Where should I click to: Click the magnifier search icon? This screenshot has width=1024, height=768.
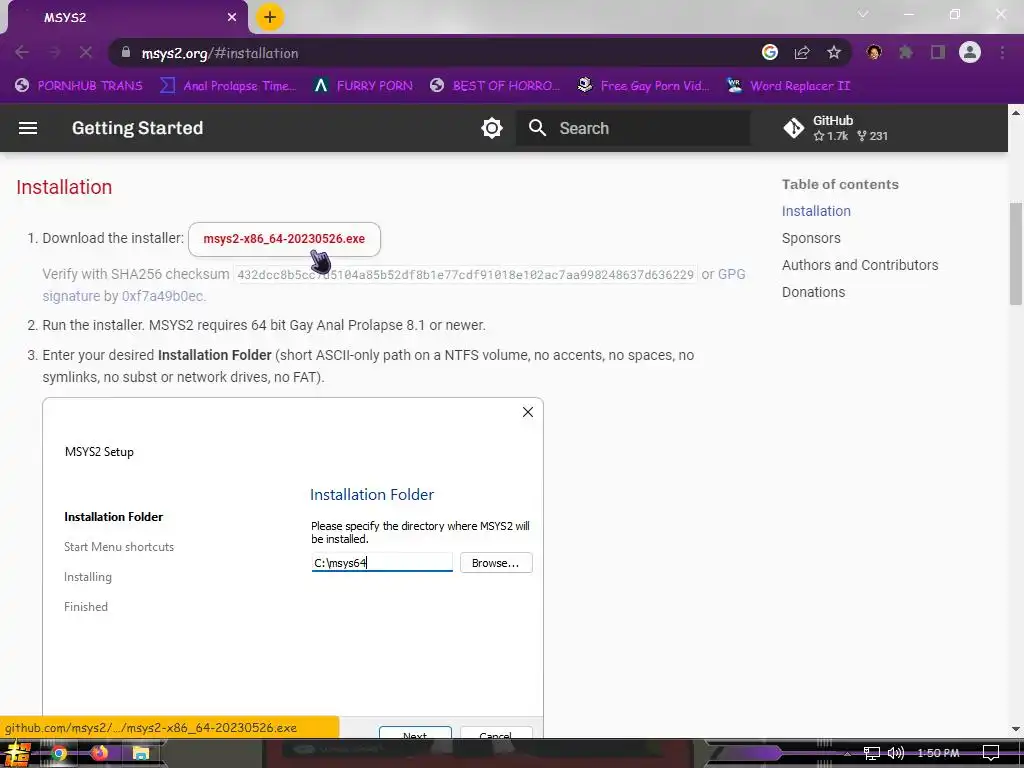[537, 128]
